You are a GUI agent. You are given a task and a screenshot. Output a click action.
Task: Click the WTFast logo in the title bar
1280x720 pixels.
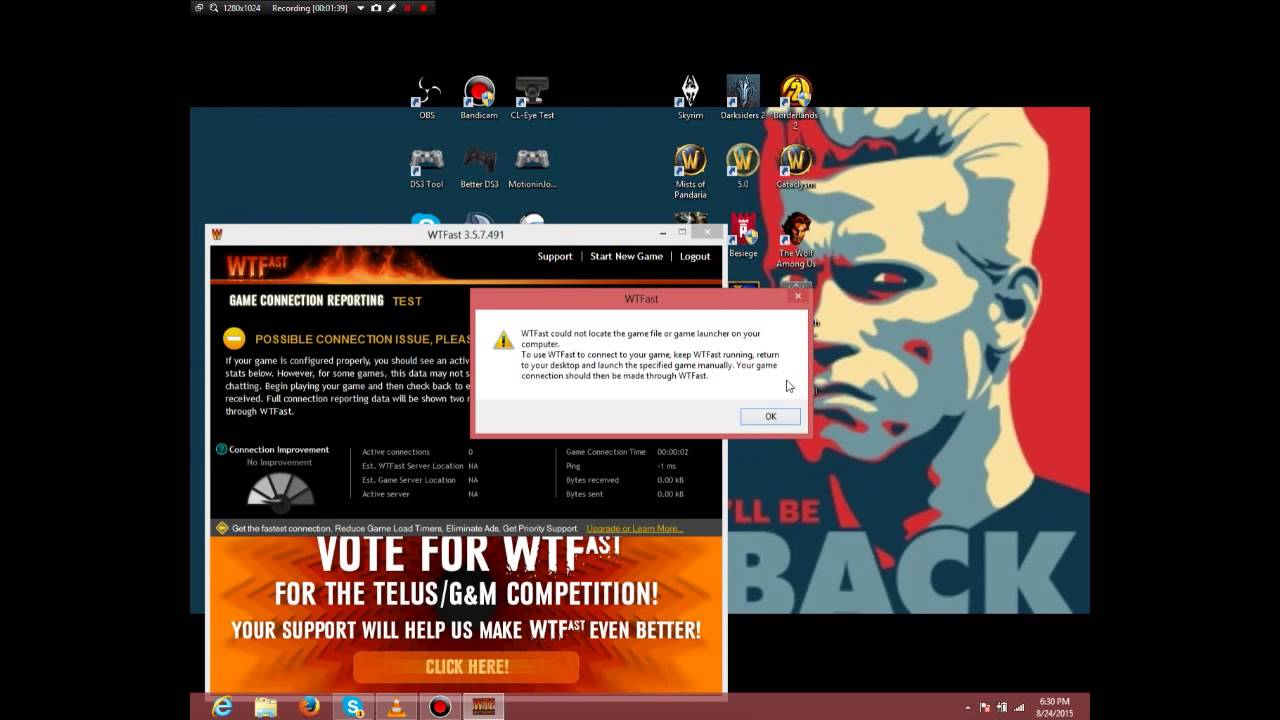pyautogui.click(x=217, y=234)
